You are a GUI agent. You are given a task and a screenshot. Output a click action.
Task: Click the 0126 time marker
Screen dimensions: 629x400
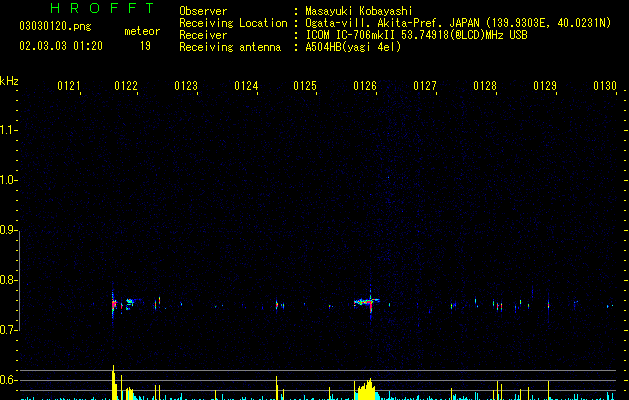(365, 86)
